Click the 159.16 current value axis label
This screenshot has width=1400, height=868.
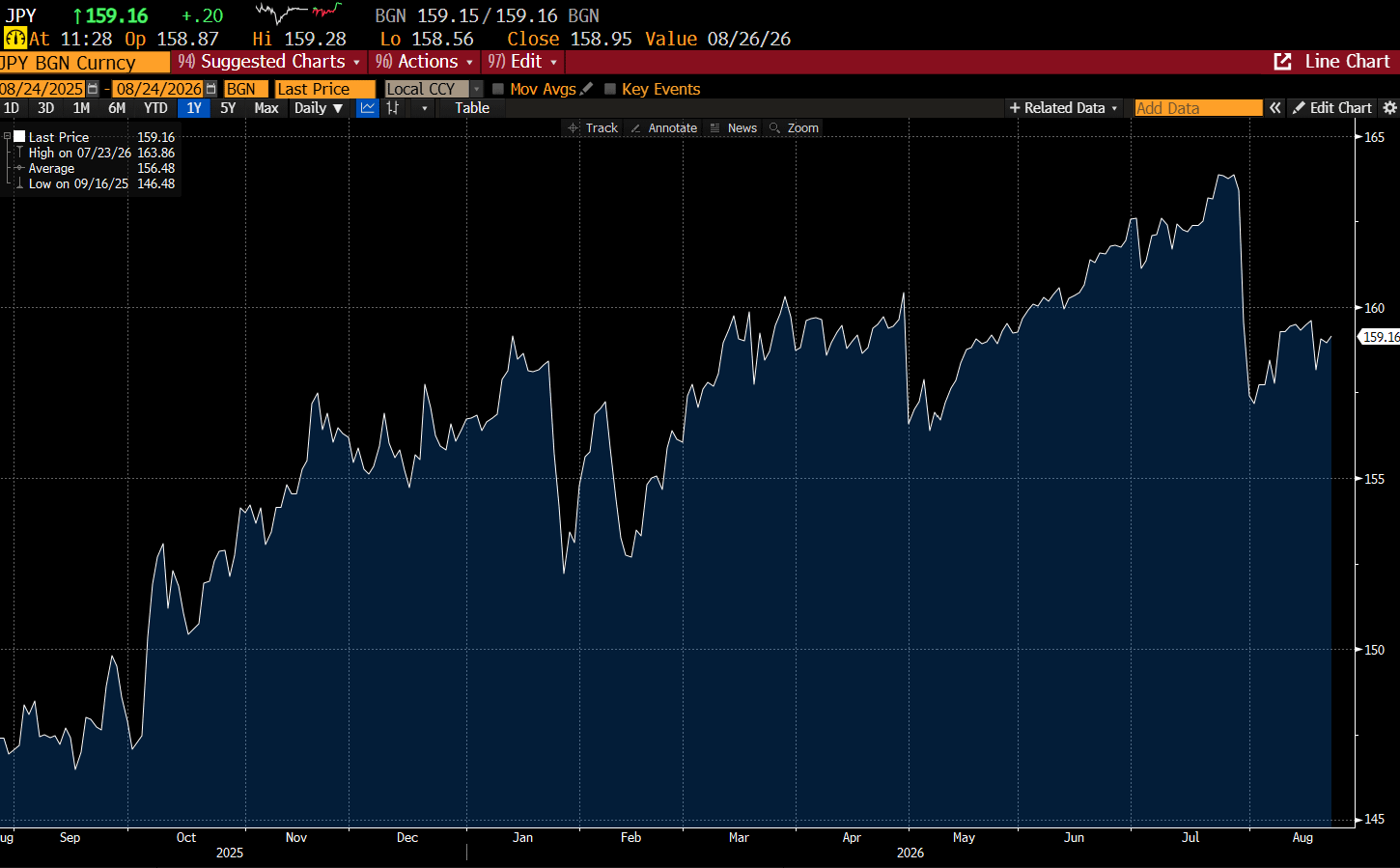[1381, 337]
